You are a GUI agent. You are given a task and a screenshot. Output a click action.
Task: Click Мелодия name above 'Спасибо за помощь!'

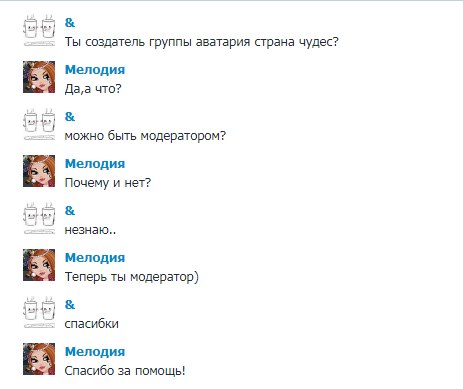[95, 352]
